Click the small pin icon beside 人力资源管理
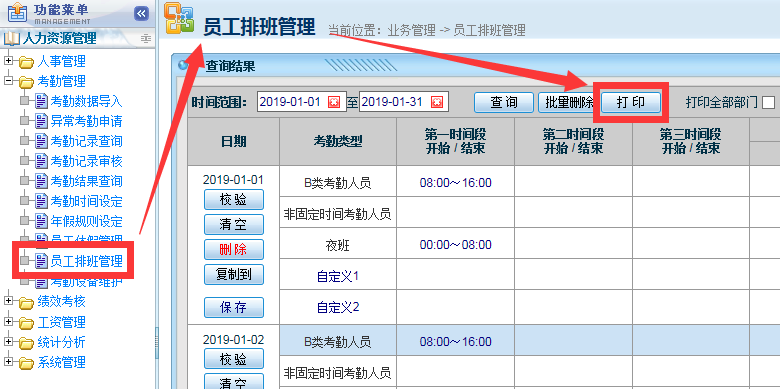This screenshot has height=389, width=780. point(145,38)
